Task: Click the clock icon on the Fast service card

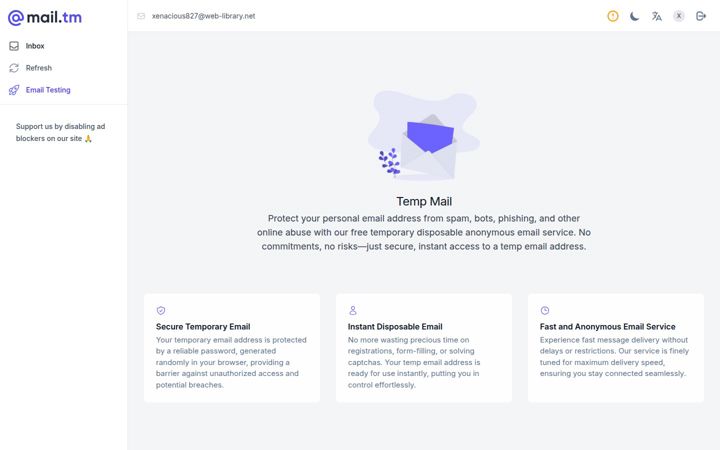Action: pyautogui.click(x=545, y=310)
